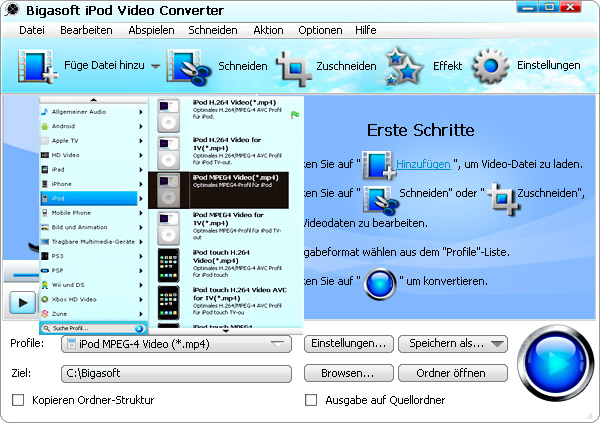Open the Effekt stars icon
This screenshot has height=423, width=600.
[x=403, y=67]
